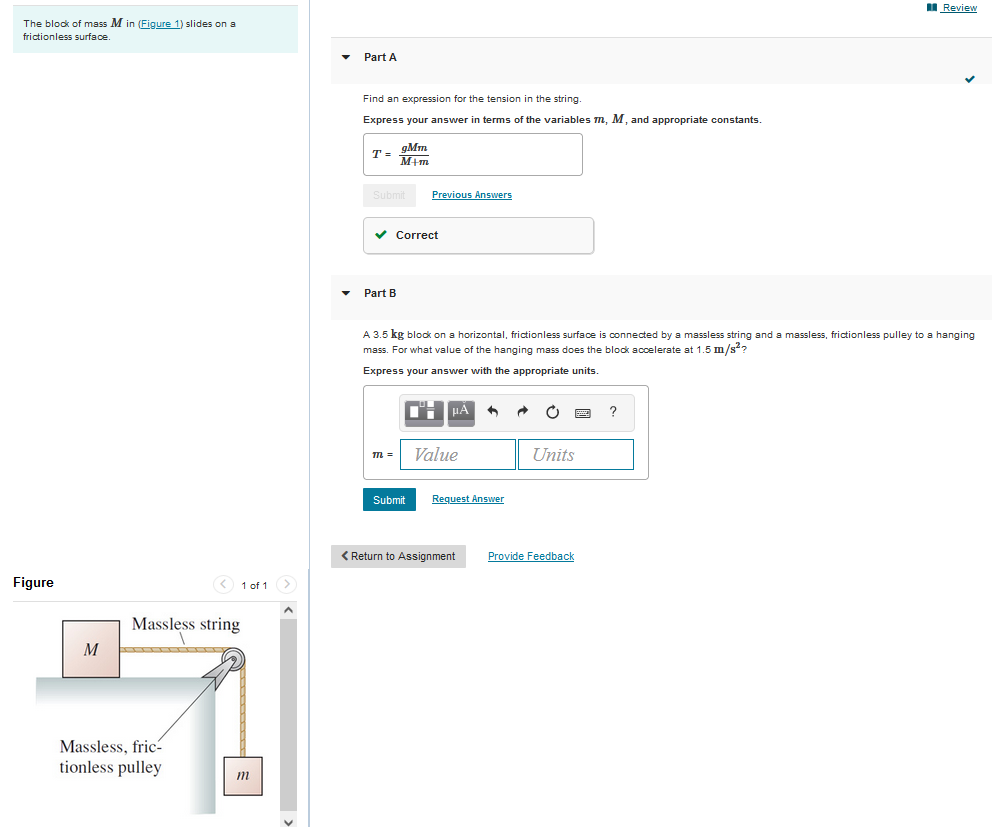Select the equation template icon
This screenshot has height=827, width=1001.
pyautogui.click(x=422, y=411)
